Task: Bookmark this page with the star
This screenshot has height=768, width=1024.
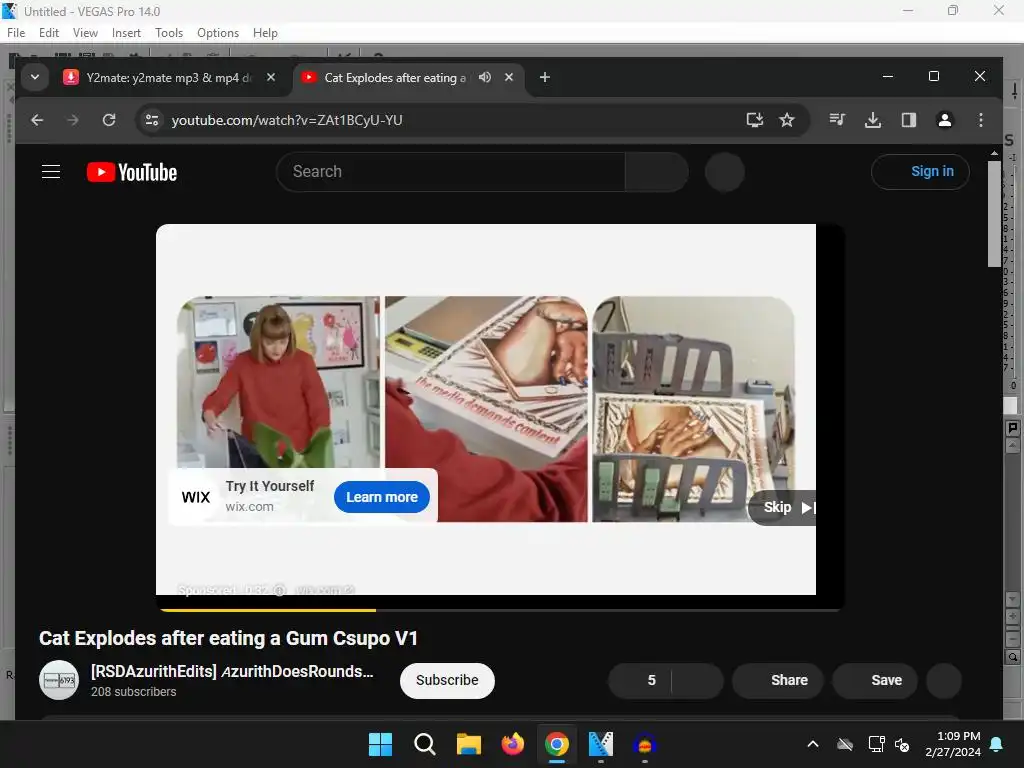Action: [x=787, y=120]
